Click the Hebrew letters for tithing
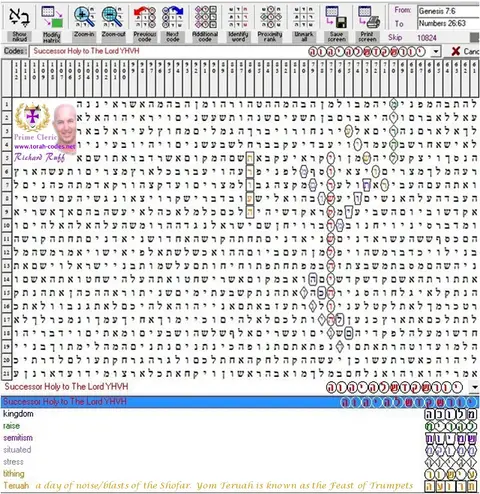The width and height of the screenshot is (480, 494). (x=451, y=474)
